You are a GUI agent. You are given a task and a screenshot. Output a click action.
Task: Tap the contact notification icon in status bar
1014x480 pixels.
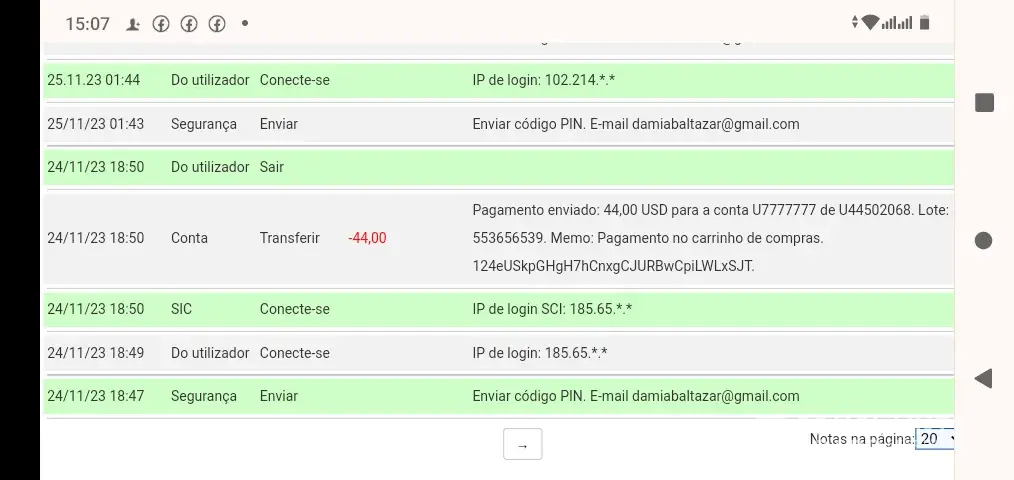[133, 25]
